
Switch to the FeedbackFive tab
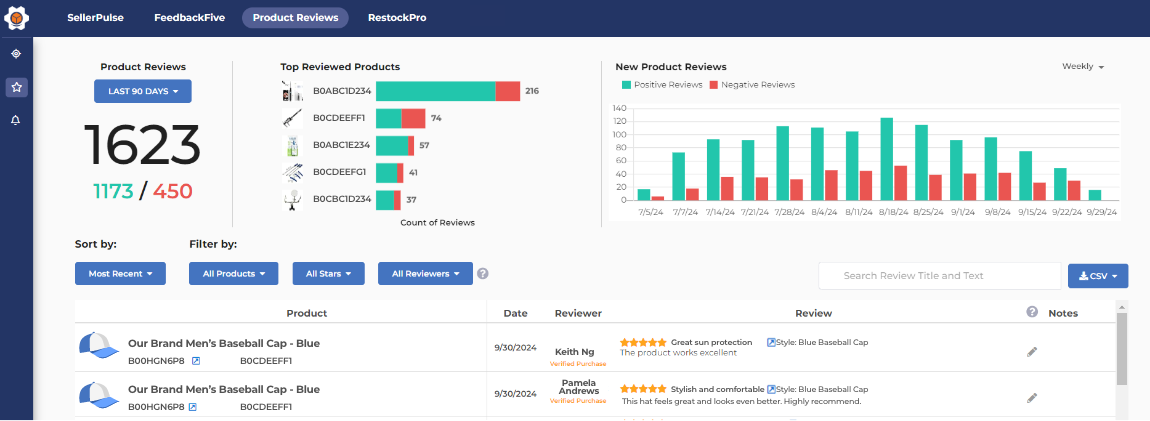point(189,17)
